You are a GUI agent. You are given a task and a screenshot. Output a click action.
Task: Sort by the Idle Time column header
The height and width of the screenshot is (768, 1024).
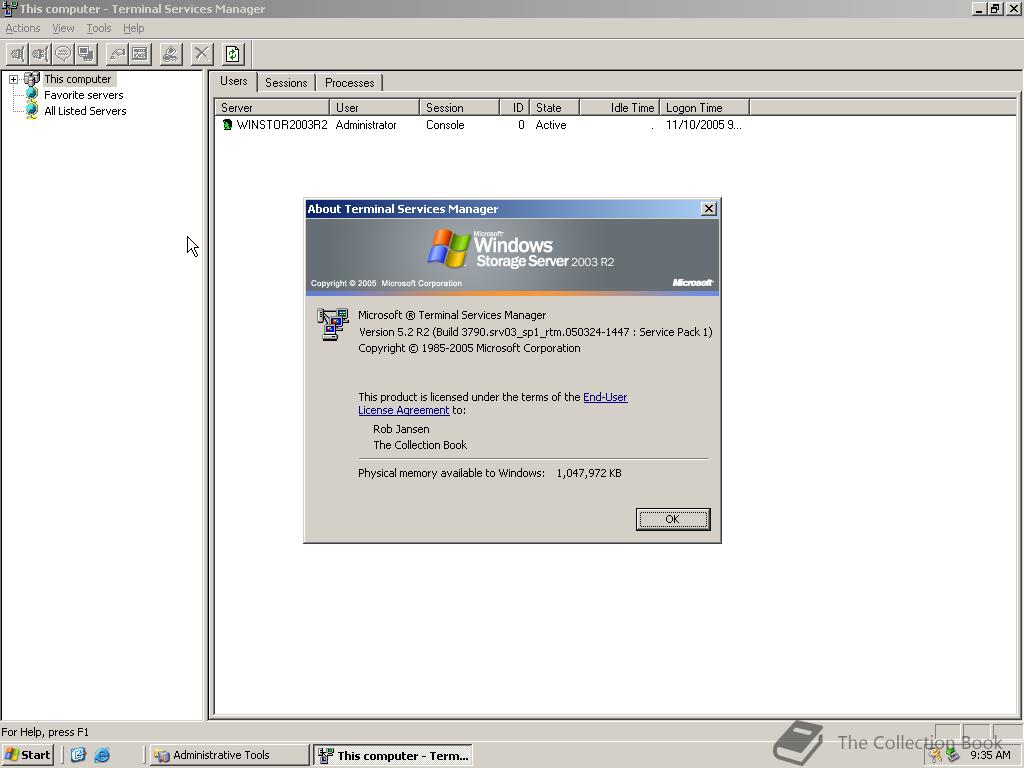coord(620,108)
